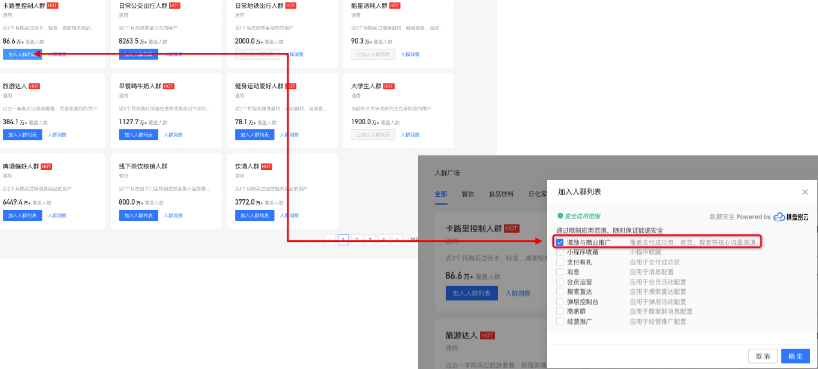The width and height of the screenshot is (818, 369).
Task: Click 取消 to cancel the dialog
Action: (763, 356)
